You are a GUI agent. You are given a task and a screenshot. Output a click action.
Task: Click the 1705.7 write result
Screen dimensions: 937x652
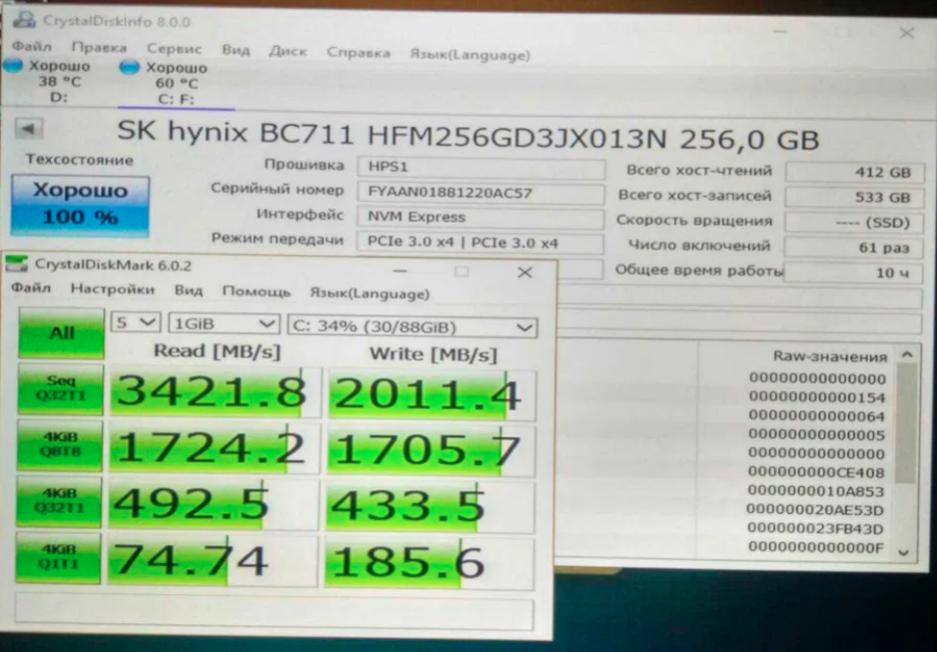[430, 450]
